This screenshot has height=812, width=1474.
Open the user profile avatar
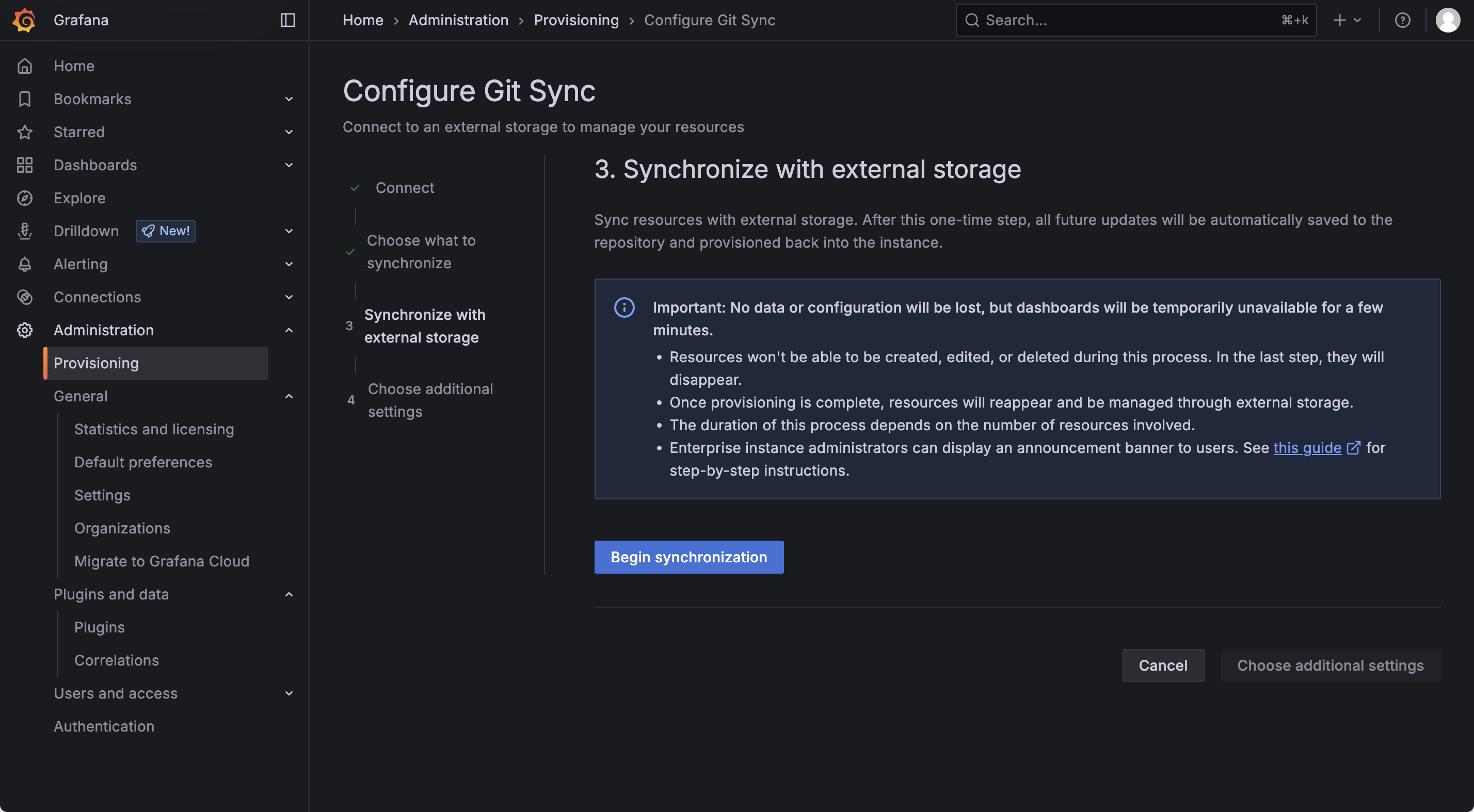[1448, 20]
